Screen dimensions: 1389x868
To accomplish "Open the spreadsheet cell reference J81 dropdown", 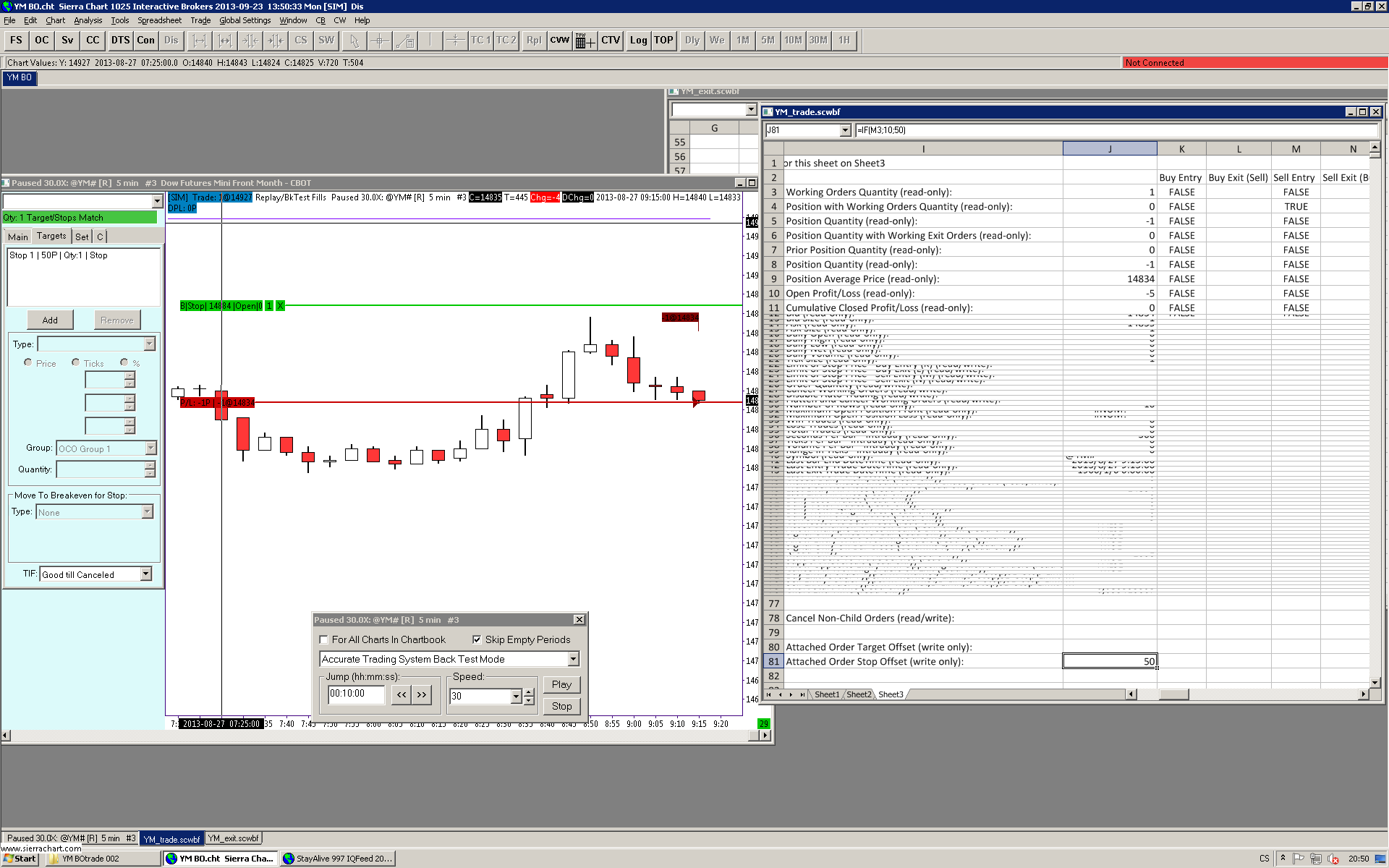I will [x=845, y=130].
